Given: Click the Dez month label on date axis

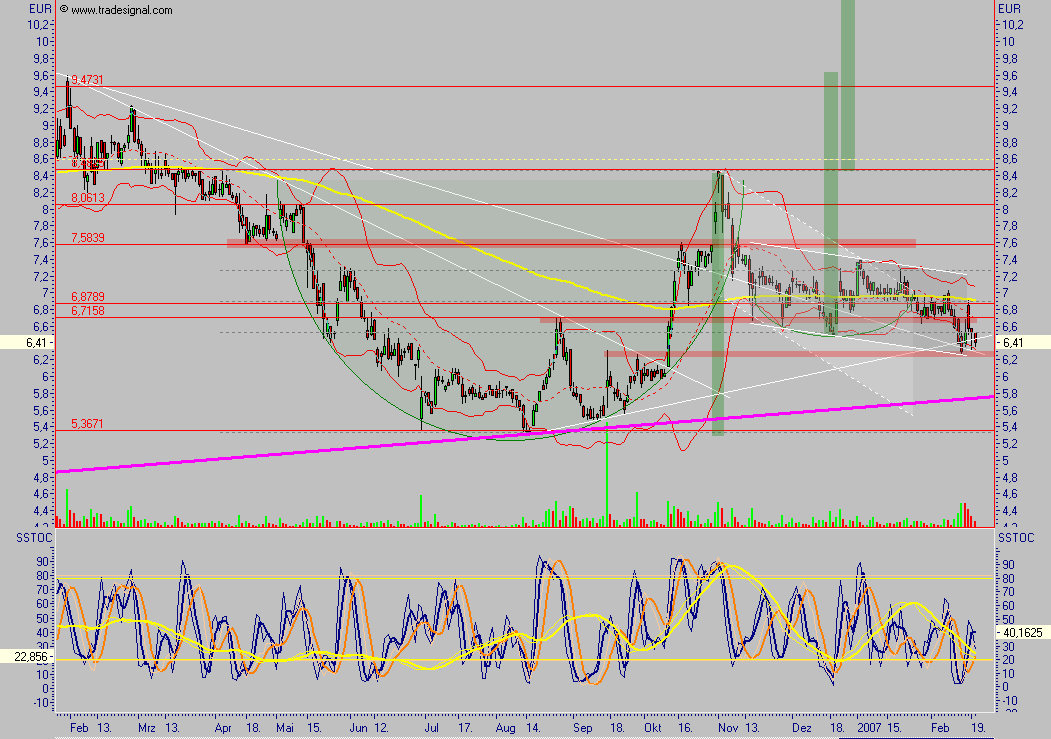Looking at the screenshot, I should pos(801,729).
